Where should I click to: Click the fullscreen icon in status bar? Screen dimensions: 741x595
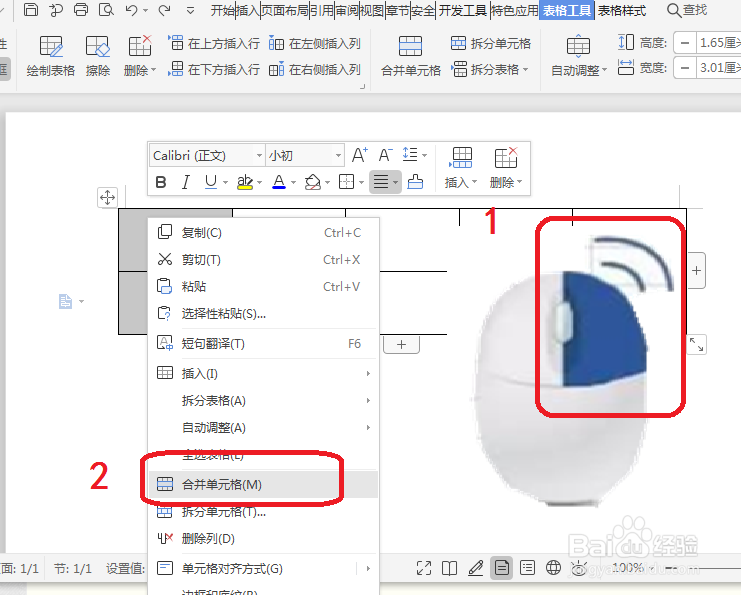pos(424,568)
